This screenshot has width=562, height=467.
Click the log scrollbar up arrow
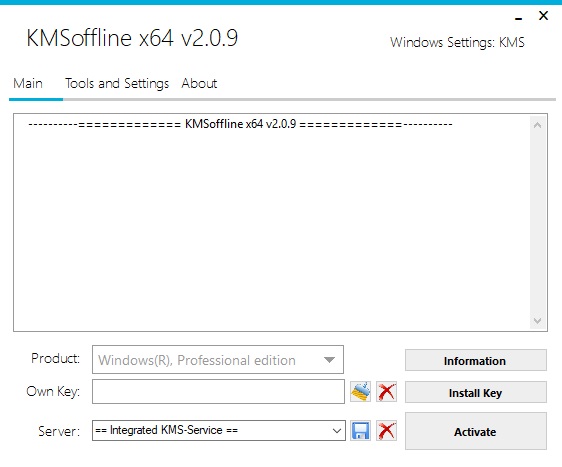[x=537, y=125]
